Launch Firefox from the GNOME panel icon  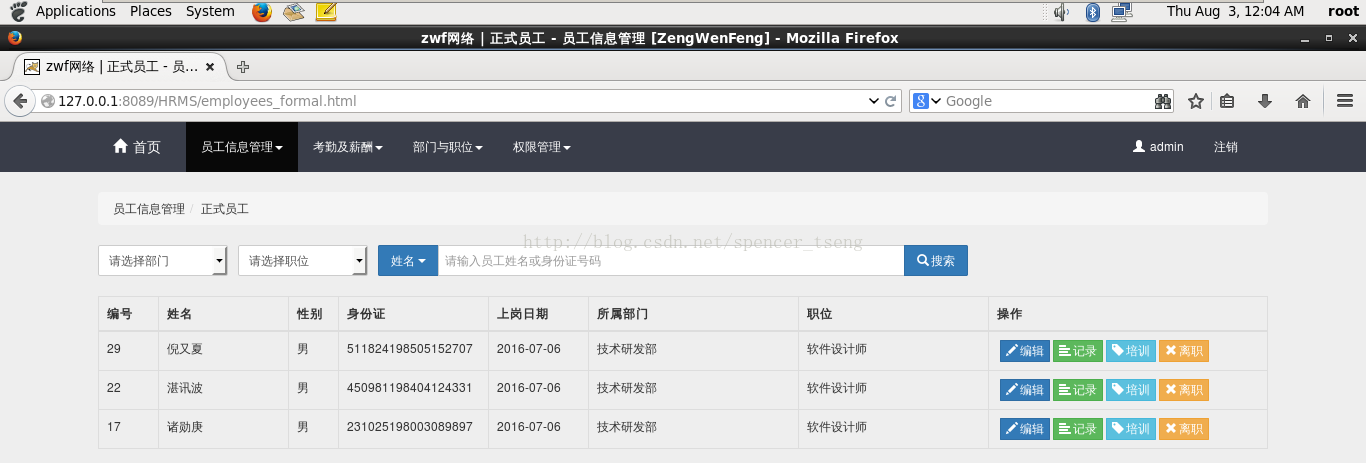(x=262, y=12)
